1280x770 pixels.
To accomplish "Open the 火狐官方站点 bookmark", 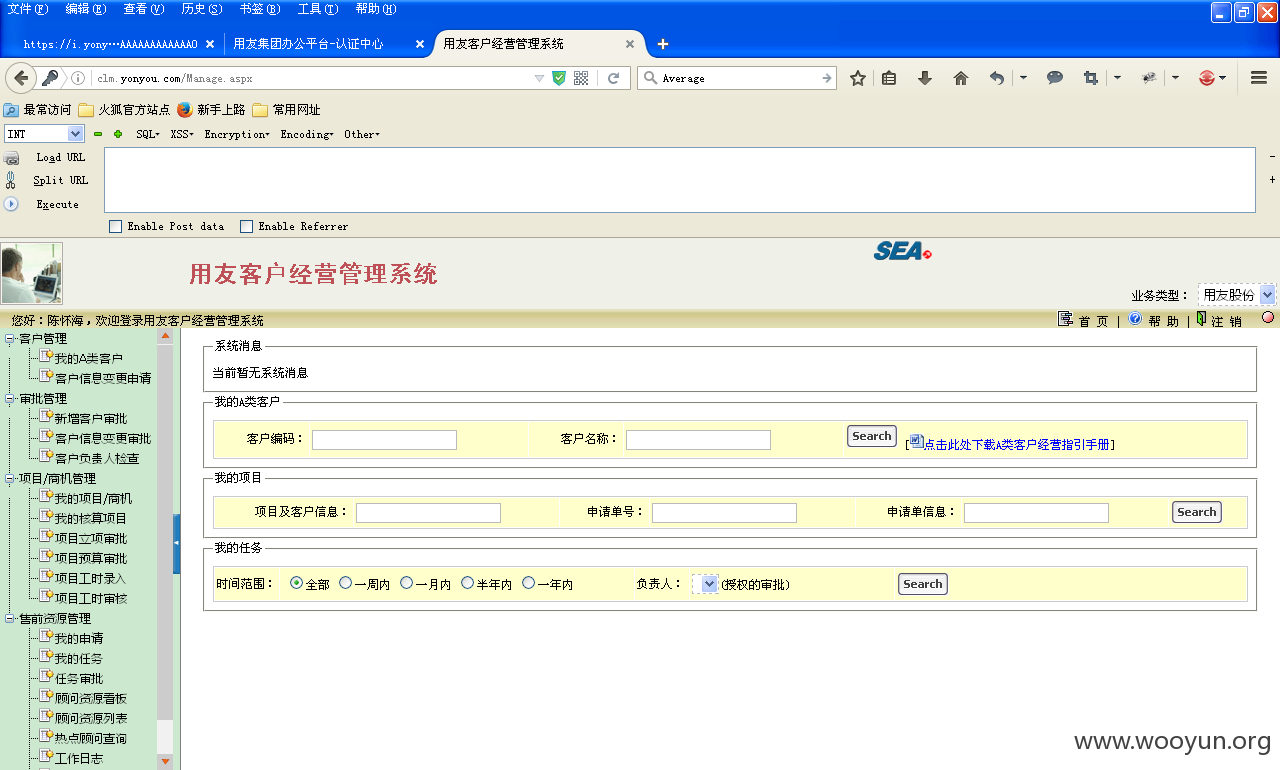I will pos(124,110).
